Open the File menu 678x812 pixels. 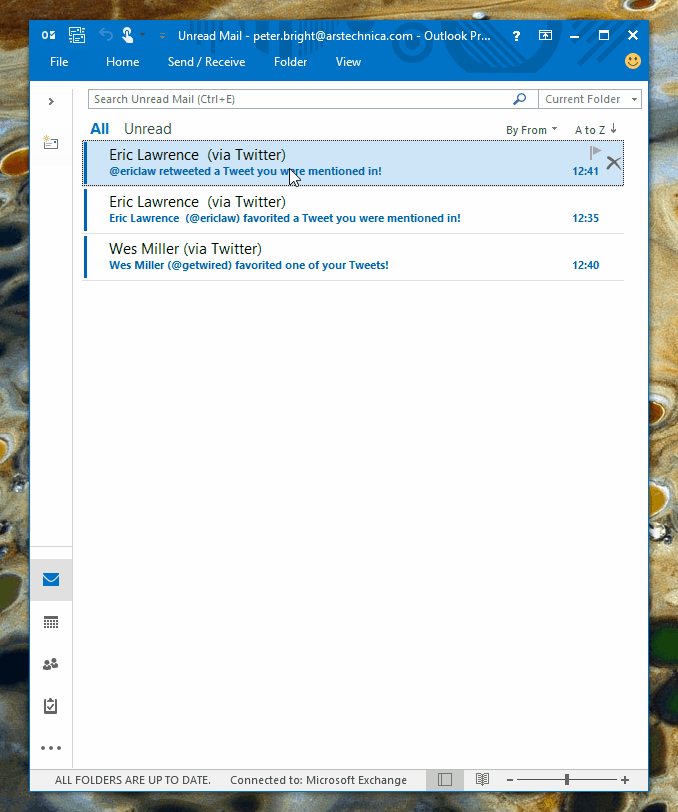click(x=59, y=62)
